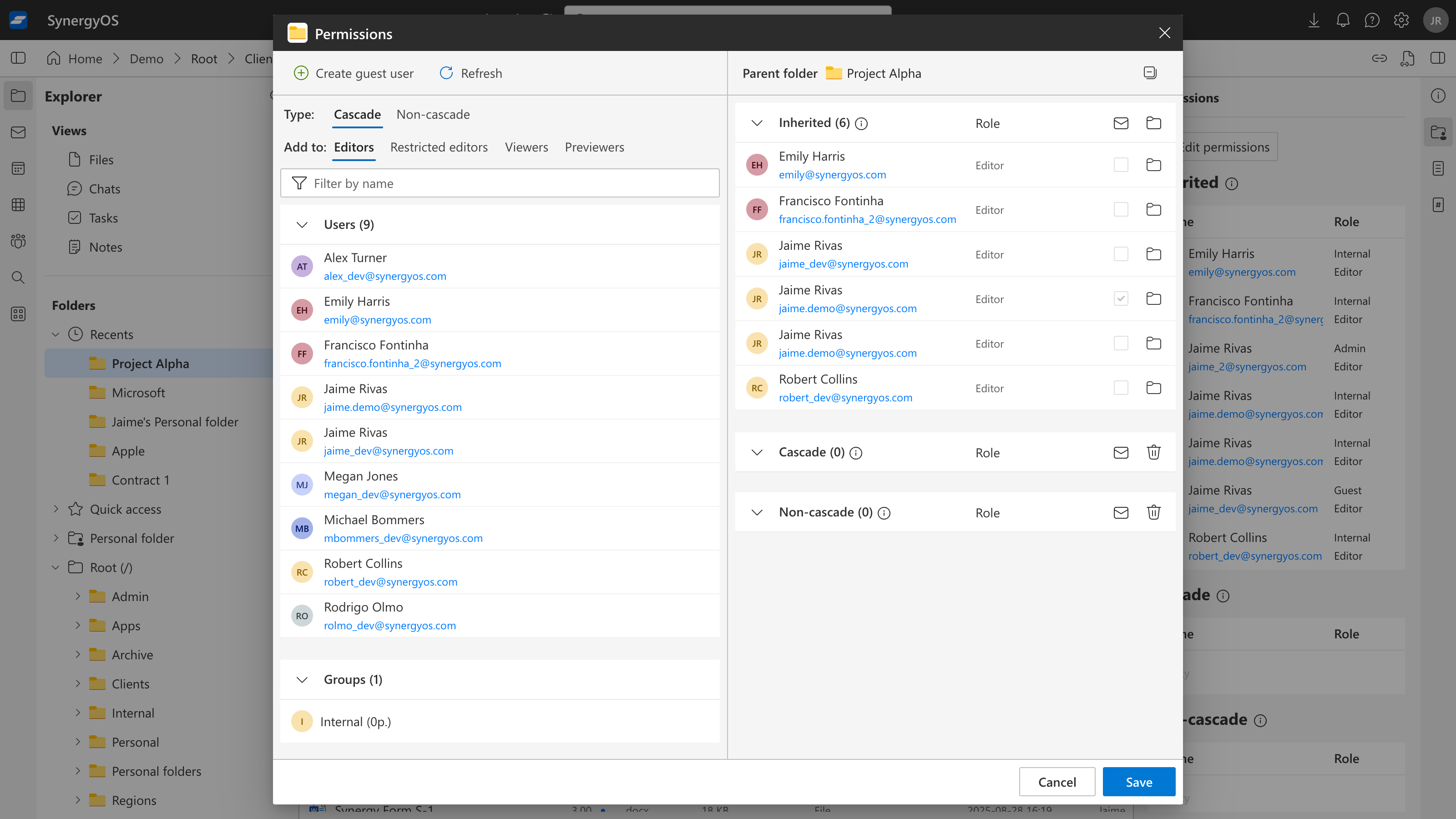Open the help question icon in the top bar

click(1372, 20)
